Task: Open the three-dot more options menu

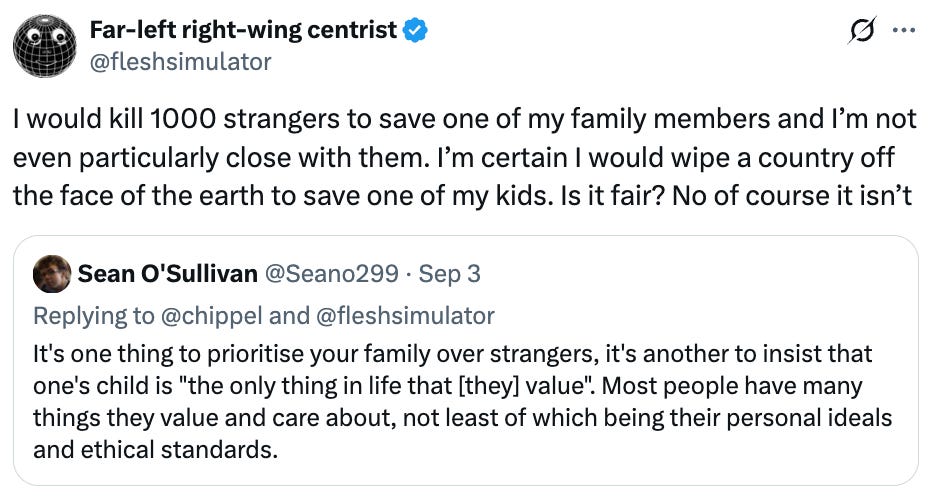Action: click(903, 31)
